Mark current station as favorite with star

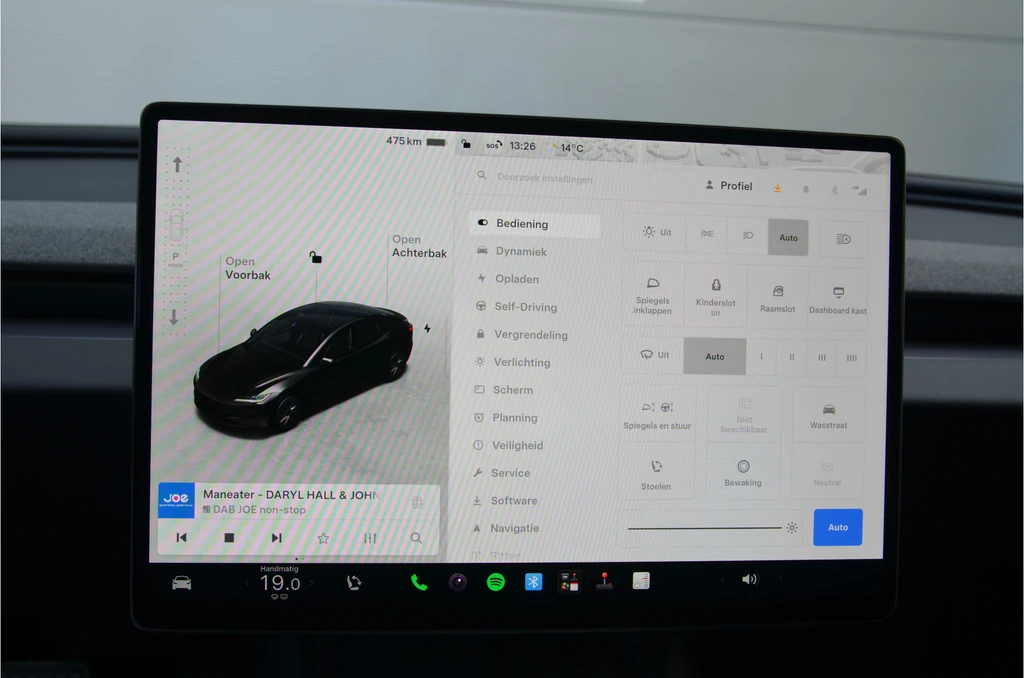[x=323, y=538]
